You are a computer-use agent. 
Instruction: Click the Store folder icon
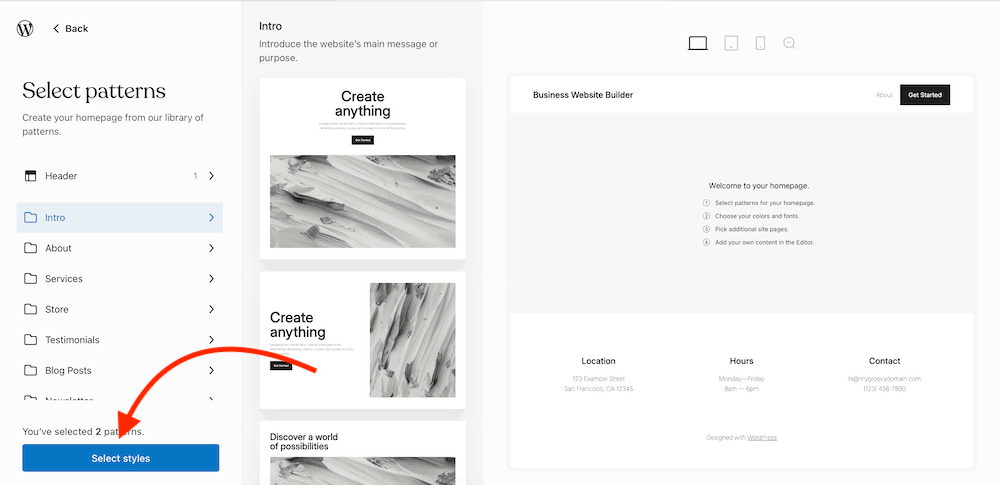coord(31,310)
